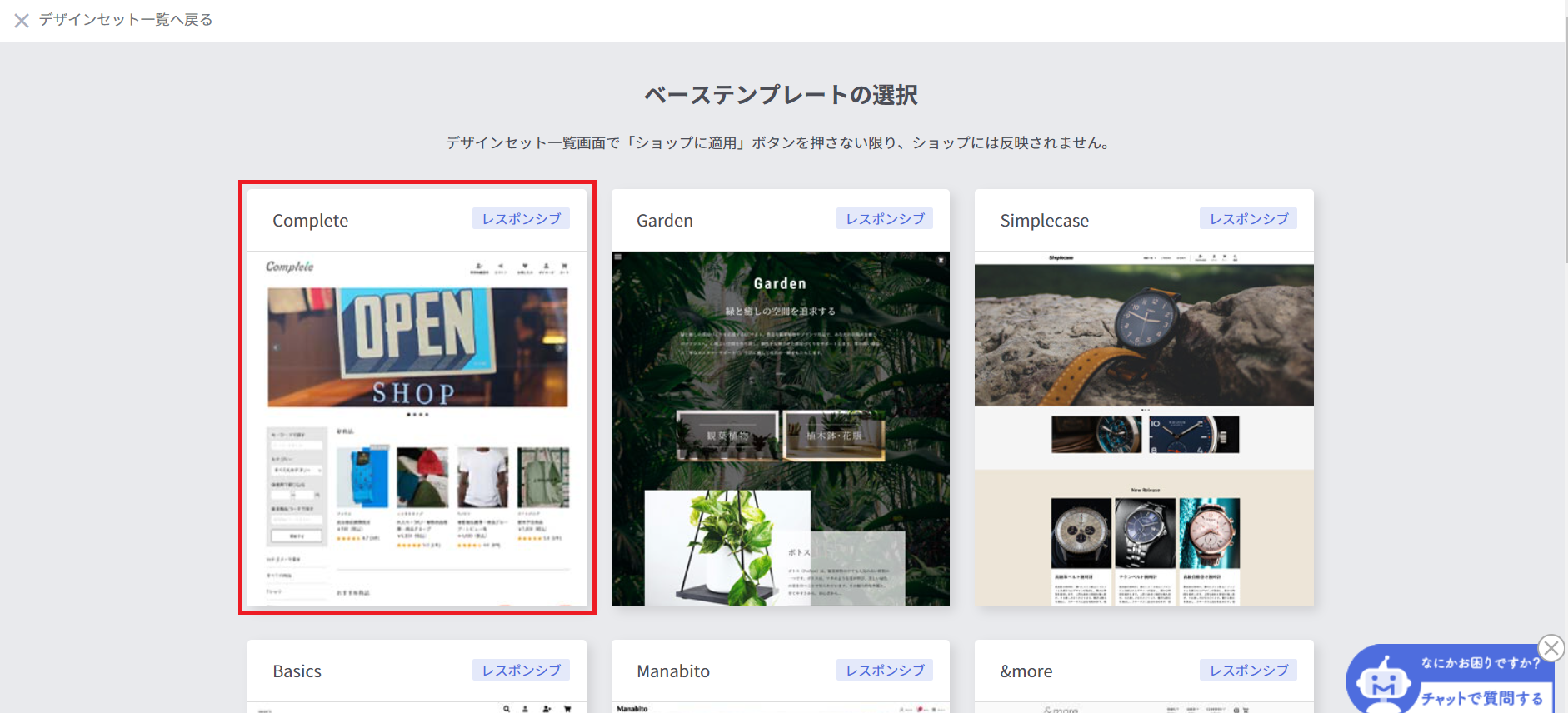This screenshot has height=713, width=1568.
Task: Pick the Simplecase watch template preview
Action: [x=1144, y=428]
